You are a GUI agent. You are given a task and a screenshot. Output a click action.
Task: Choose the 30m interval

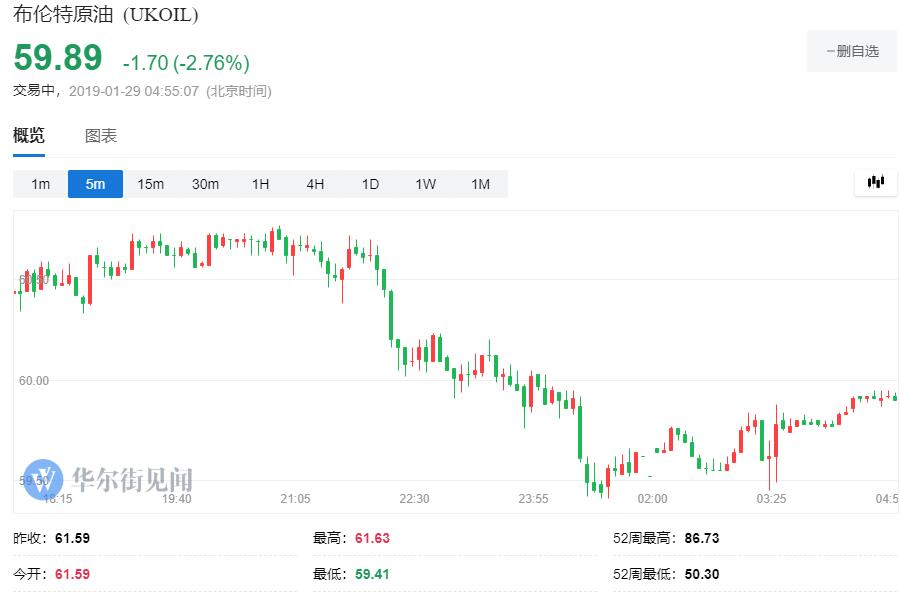click(x=205, y=184)
